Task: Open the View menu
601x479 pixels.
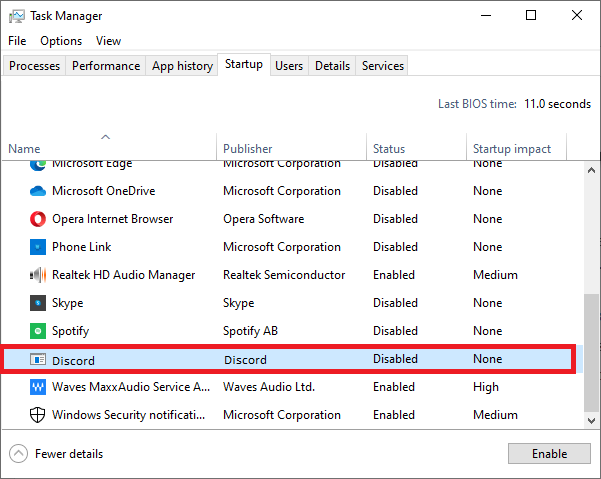Action: [108, 41]
